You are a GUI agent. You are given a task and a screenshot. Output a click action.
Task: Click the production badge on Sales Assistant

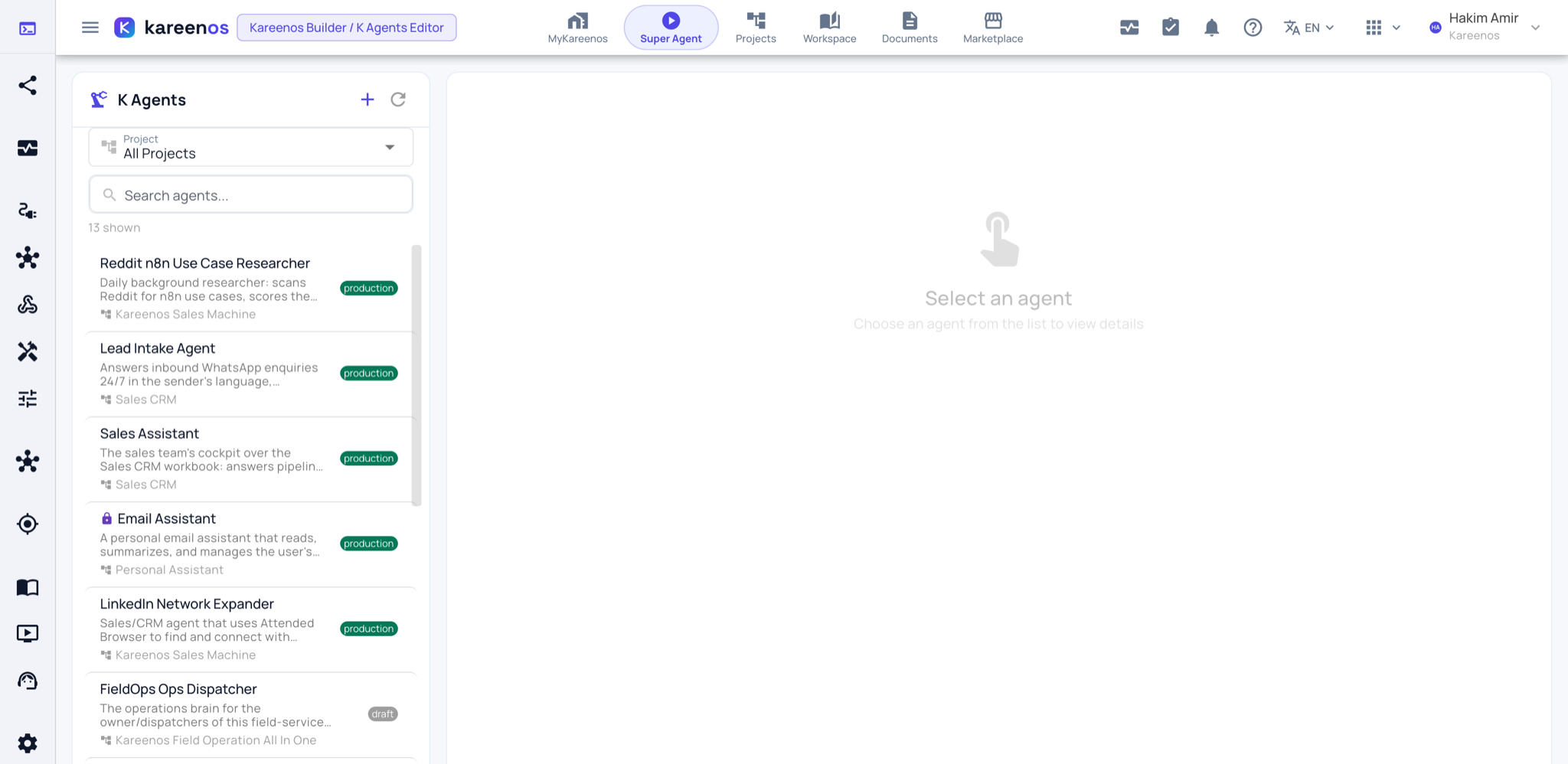point(369,459)
